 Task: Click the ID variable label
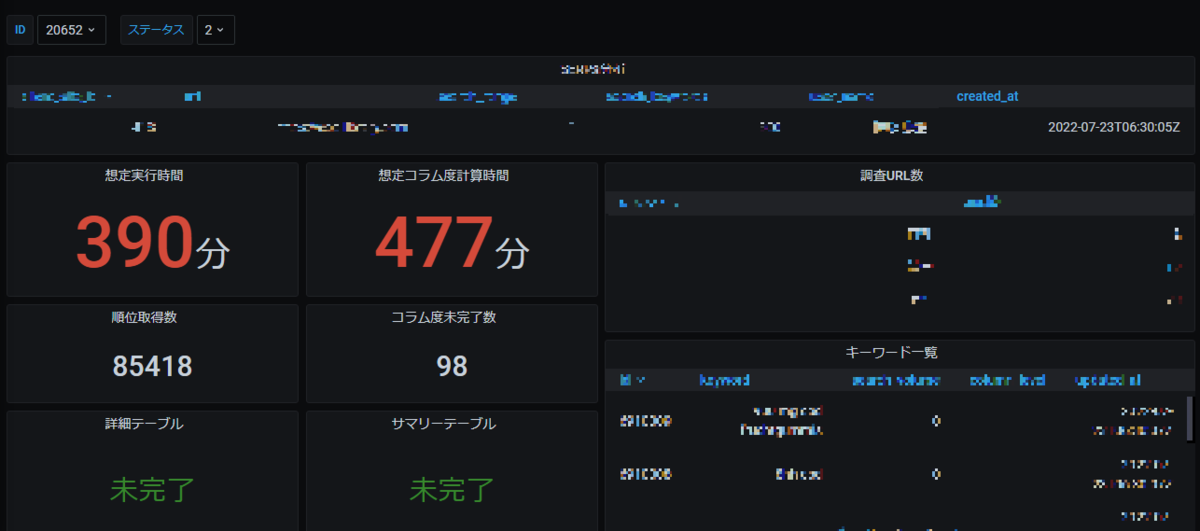point(20,30)
